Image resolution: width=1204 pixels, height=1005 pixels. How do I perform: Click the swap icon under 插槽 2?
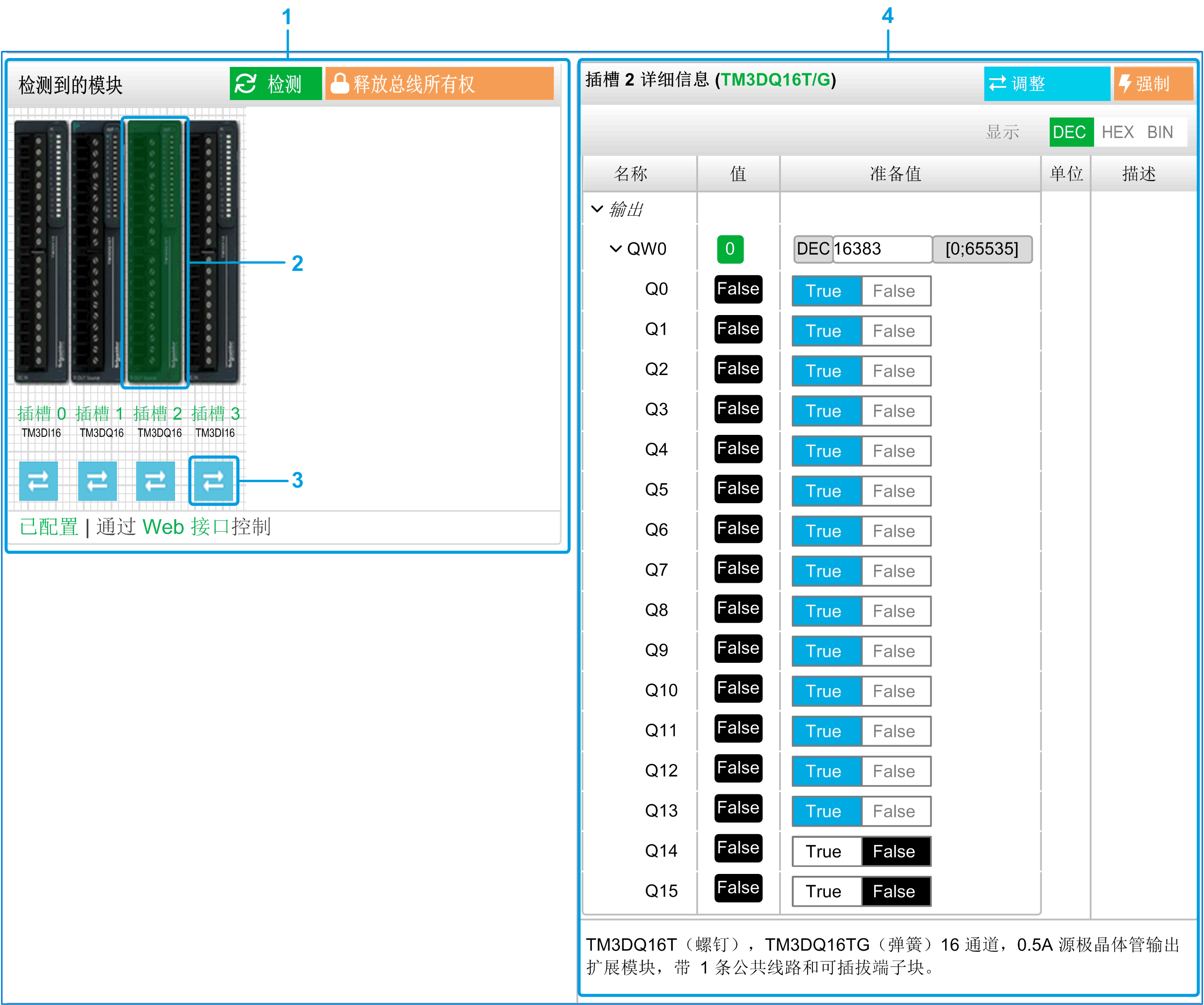click(x=155, y=481)
